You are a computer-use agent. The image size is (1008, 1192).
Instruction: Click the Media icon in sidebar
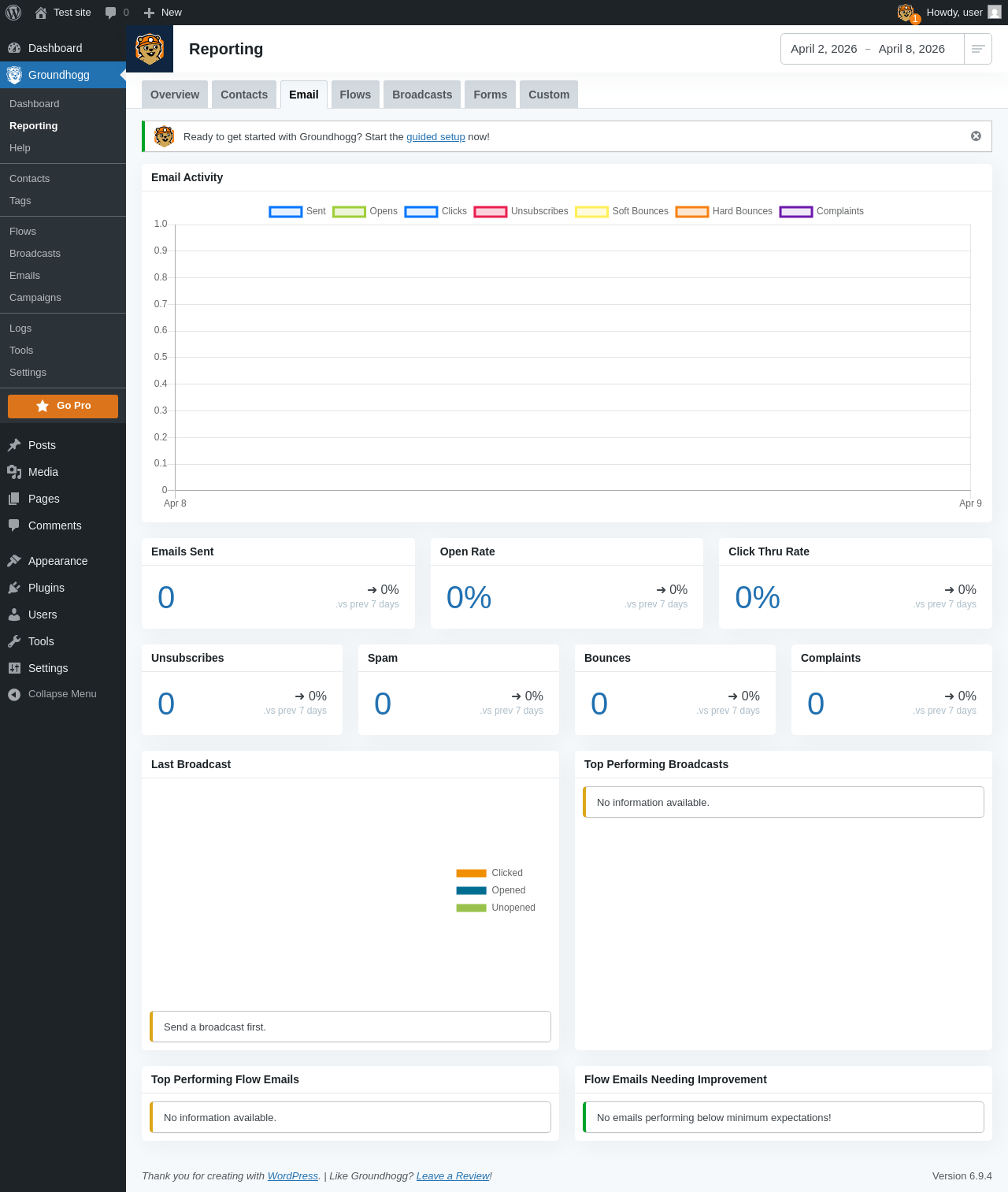coord(14,472)
